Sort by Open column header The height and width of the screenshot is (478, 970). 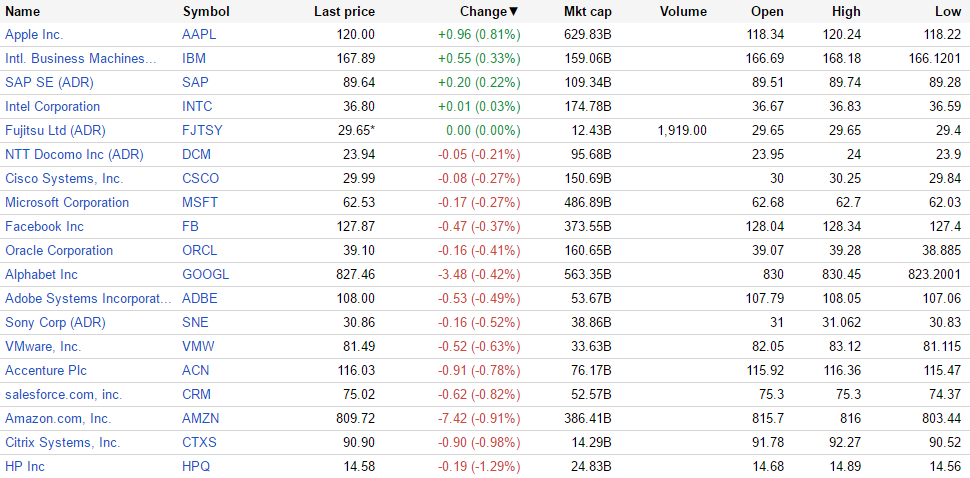click(x=767, y=12)
